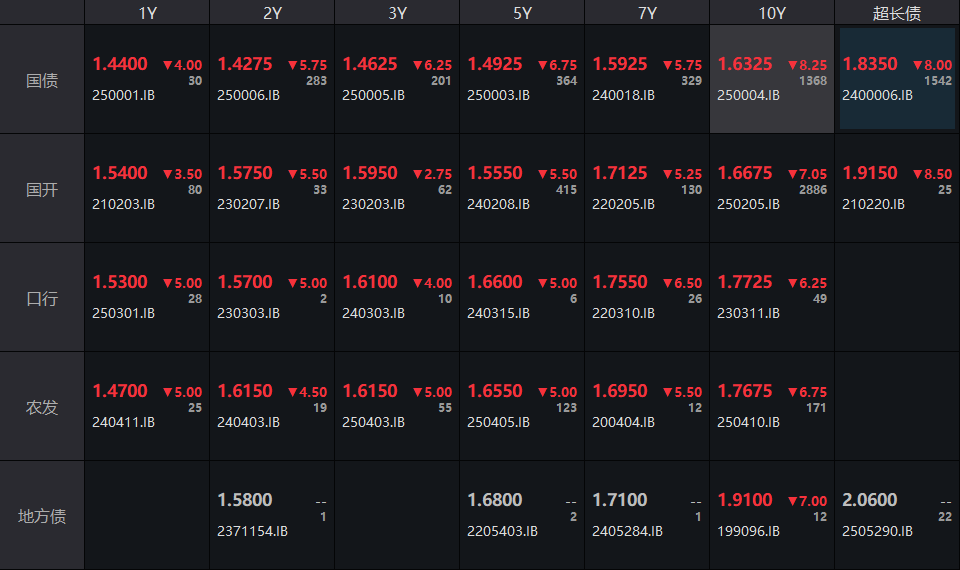The height and width of the screenshot is (570, 960).
Task: Open bond code 2371154.IB
Action: 252,531
